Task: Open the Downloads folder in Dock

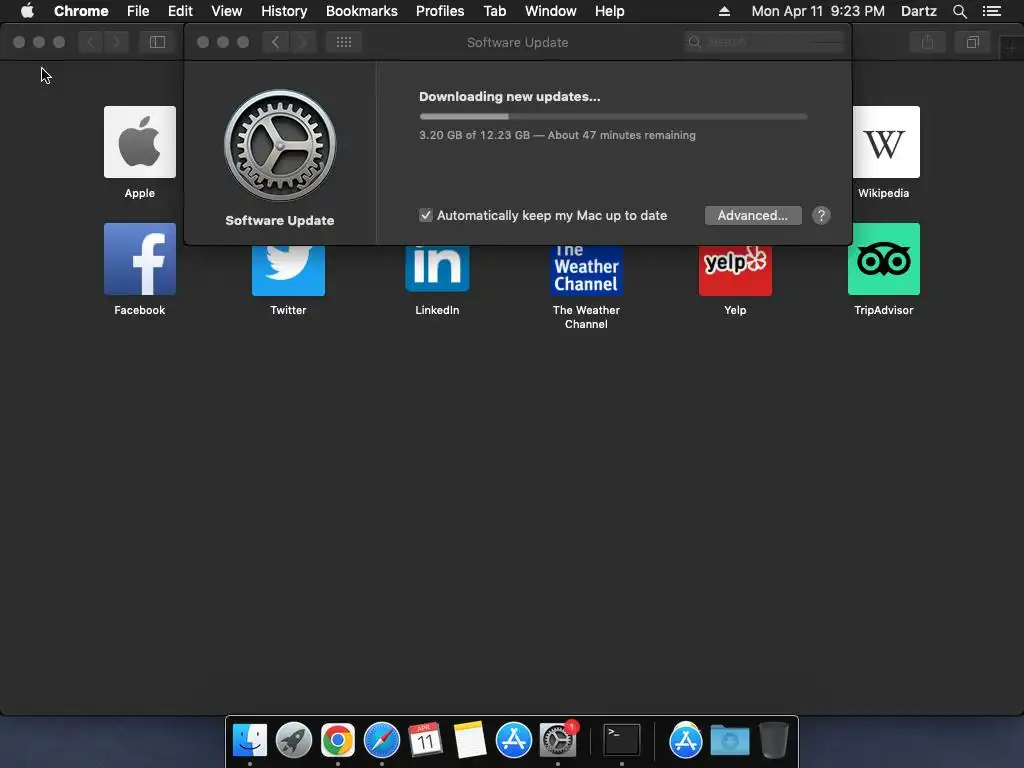Action: [x=729, y=741]
